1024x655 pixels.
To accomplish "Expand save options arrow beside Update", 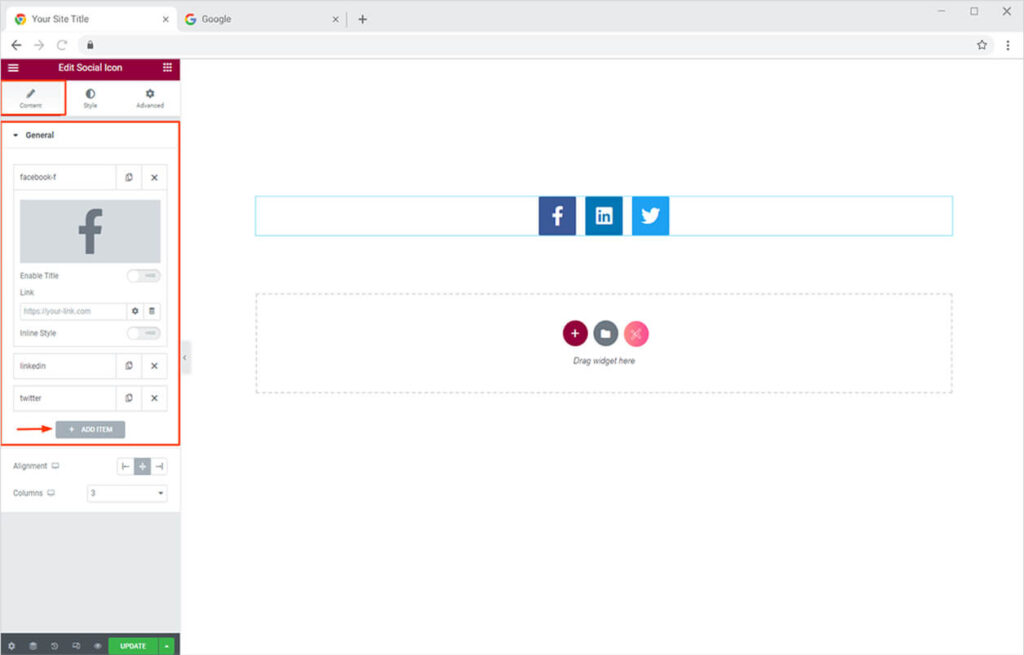I will click(x=167, y=646).
